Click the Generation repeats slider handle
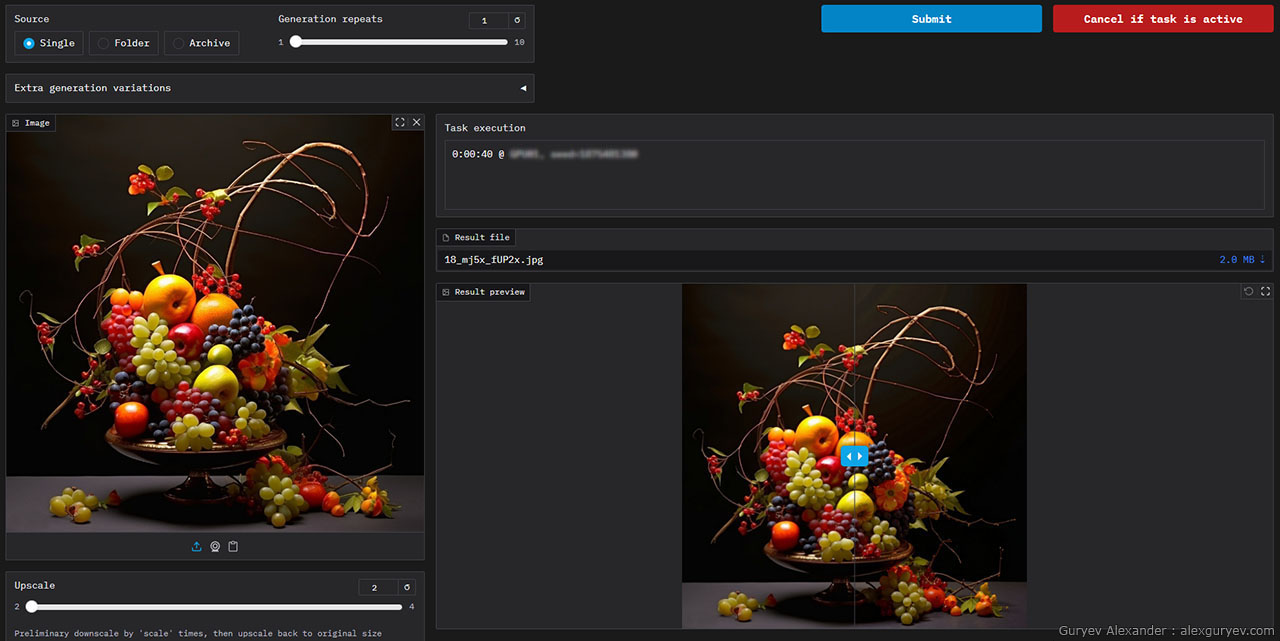The width and height of the screenshot is (1280, 641). click(x=296, y=42)
